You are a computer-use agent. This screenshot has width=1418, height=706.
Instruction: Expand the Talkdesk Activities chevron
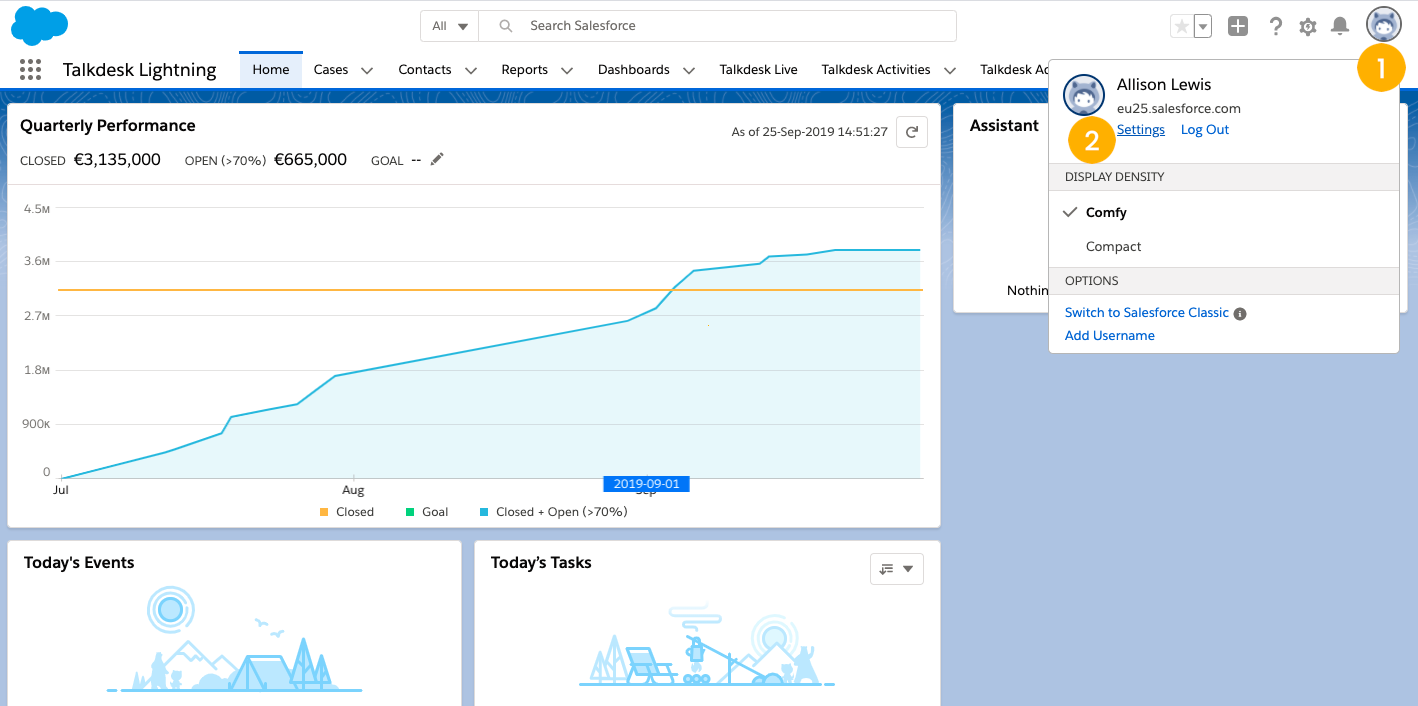[x=950, y=70]
